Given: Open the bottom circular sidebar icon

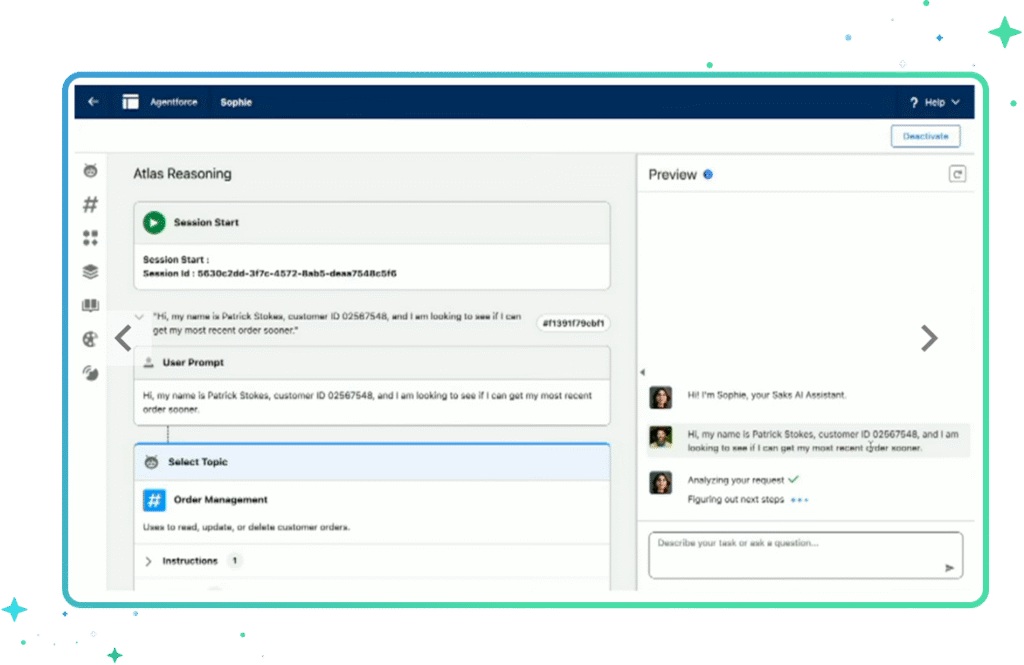Looking at the screenshot, I should coord(91,373).
